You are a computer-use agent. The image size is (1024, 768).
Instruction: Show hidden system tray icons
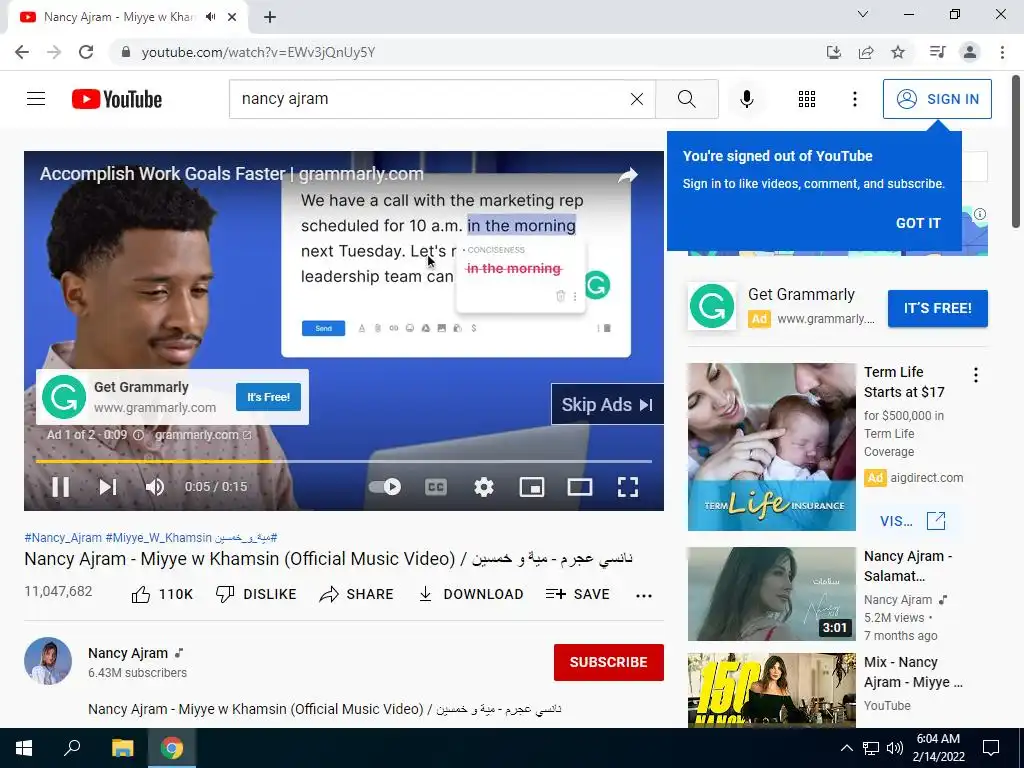846,748
